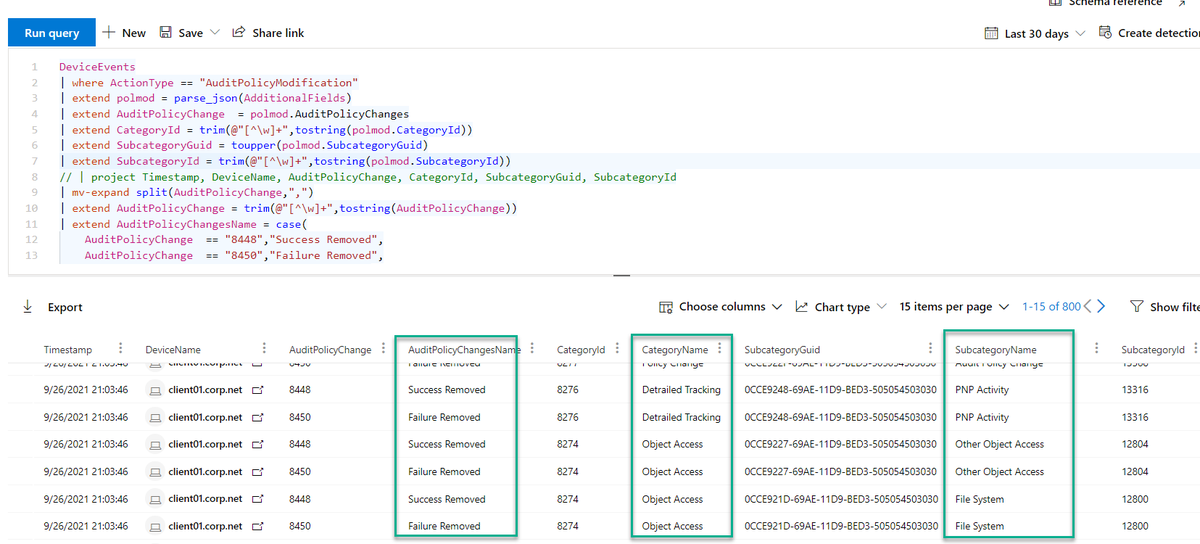Open client01.corp.net link in Success Removed PNP Activity row
1200x544 pixels.
tap(205, 390)
